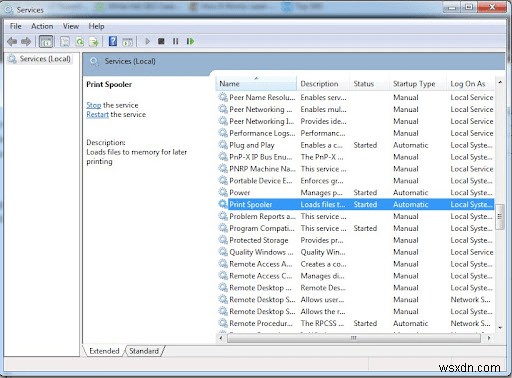This screenshot has height=378, width=512.
Task: Click the gear icon beside Plug and Play
Action: 223,145
